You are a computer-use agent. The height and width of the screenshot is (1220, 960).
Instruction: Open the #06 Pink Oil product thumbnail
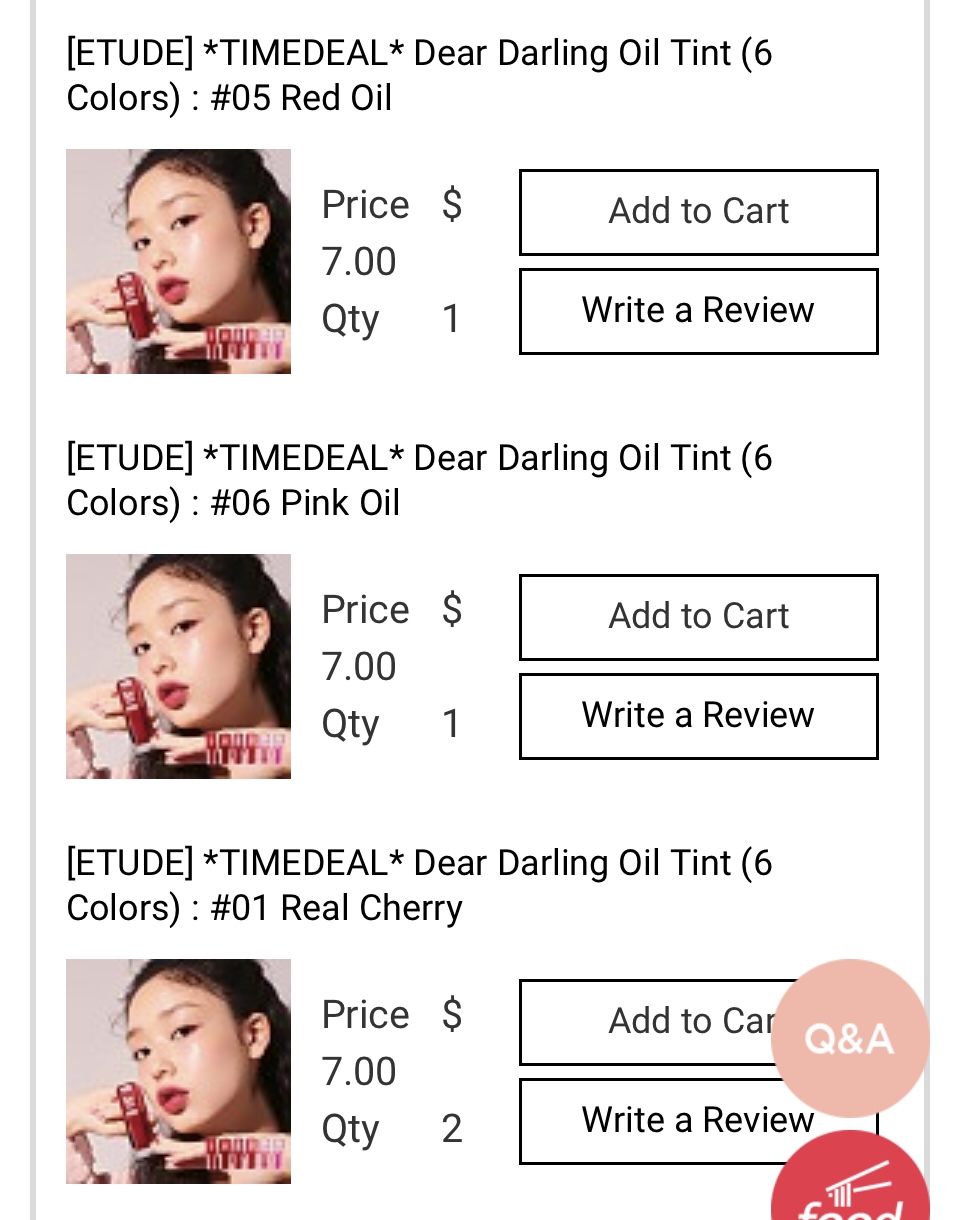pyautogui.click(x=178, y=666)
